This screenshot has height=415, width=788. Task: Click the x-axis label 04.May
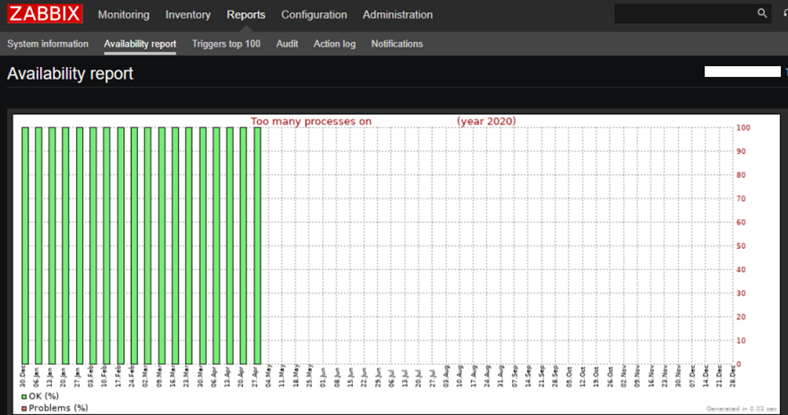coord(268,376)
